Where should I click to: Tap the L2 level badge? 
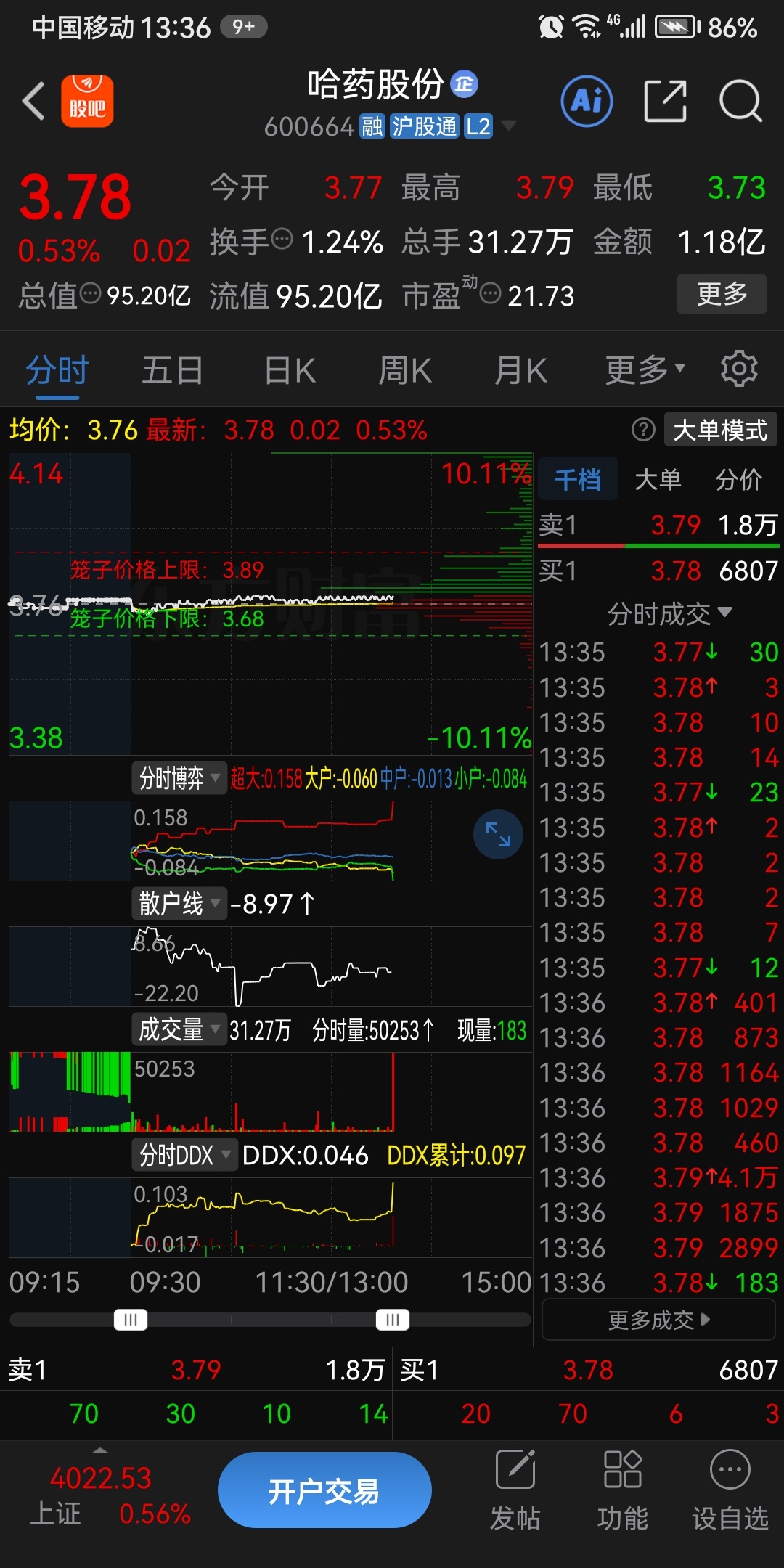[x=478, y=126]
